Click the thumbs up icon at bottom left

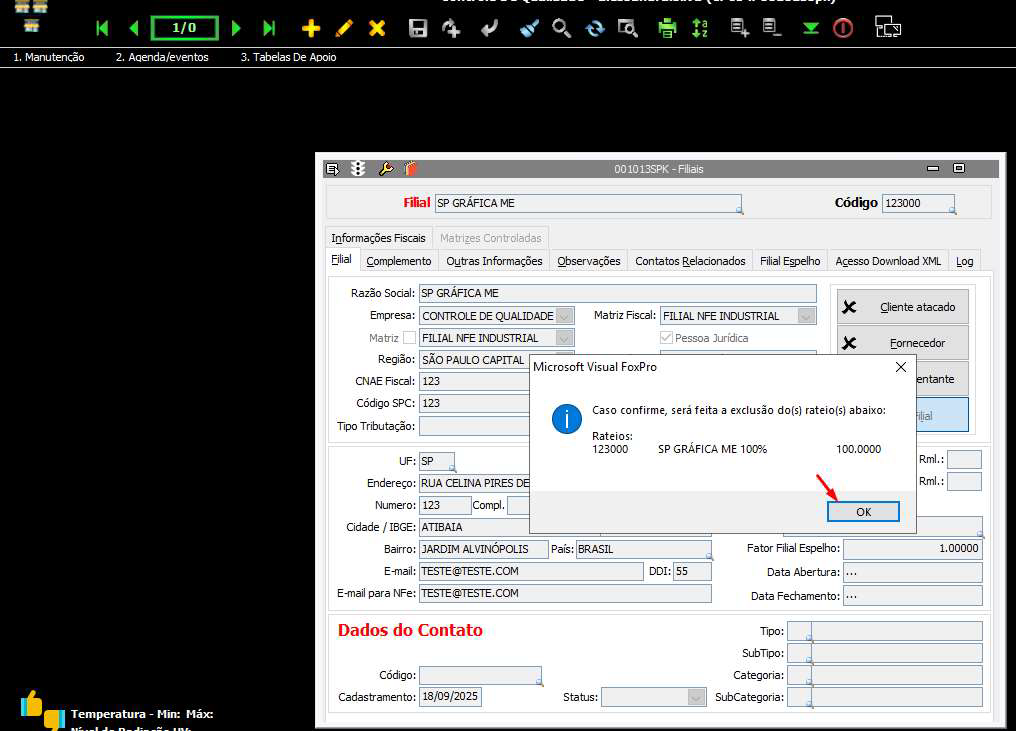click(31, 703)
